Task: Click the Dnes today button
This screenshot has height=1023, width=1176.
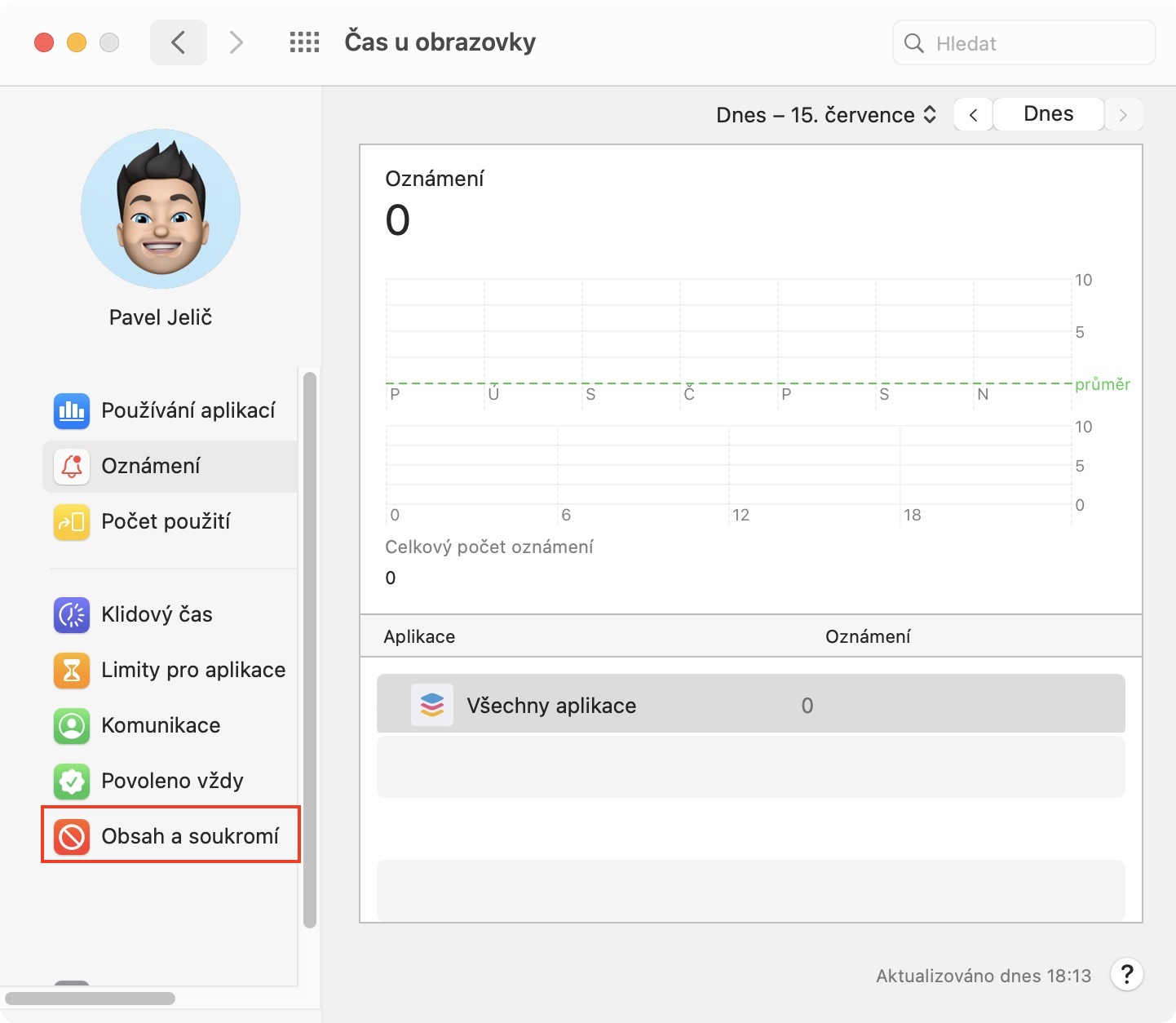Action: (1048, 114)
